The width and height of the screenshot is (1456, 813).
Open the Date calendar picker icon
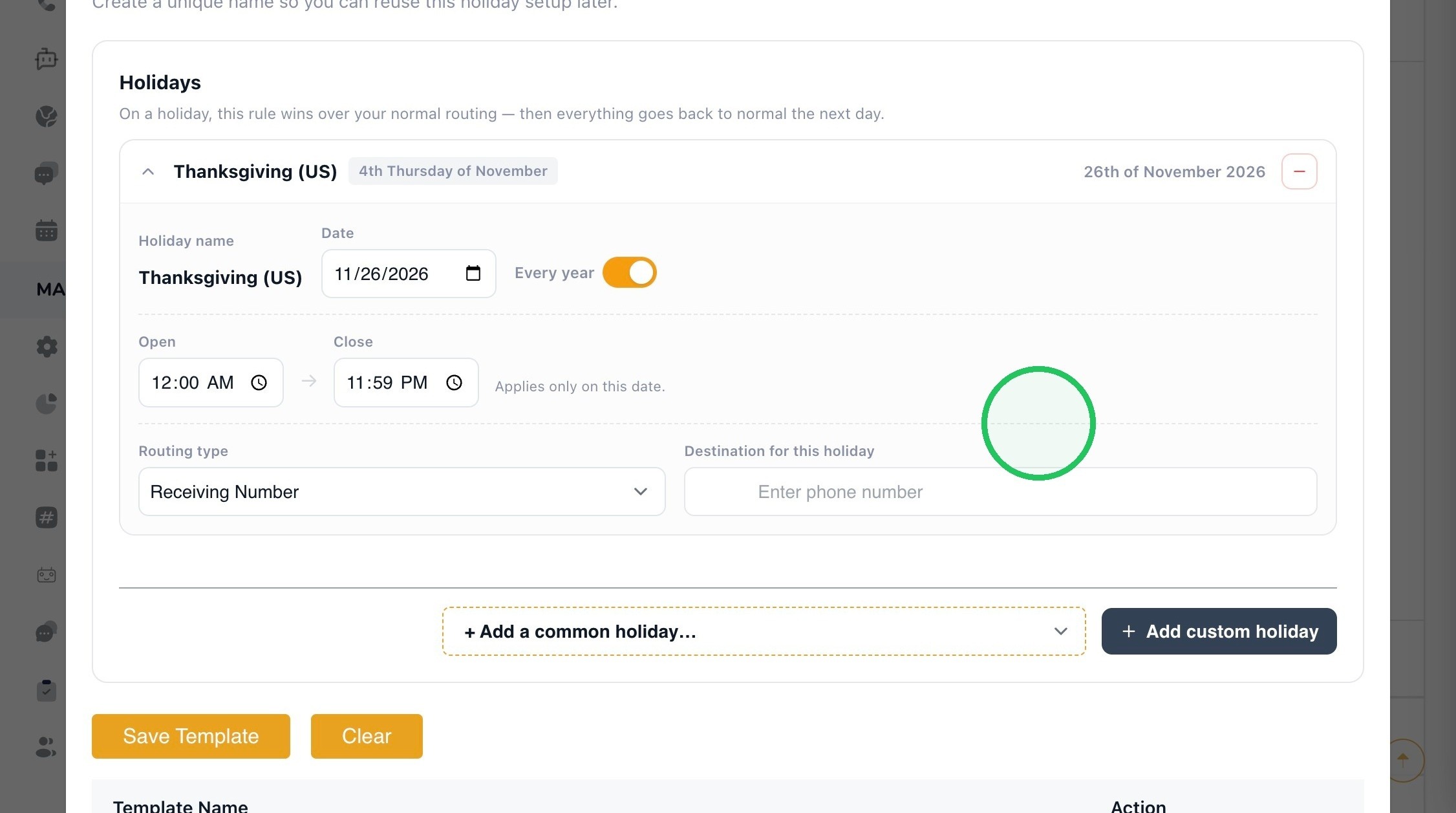473,274
